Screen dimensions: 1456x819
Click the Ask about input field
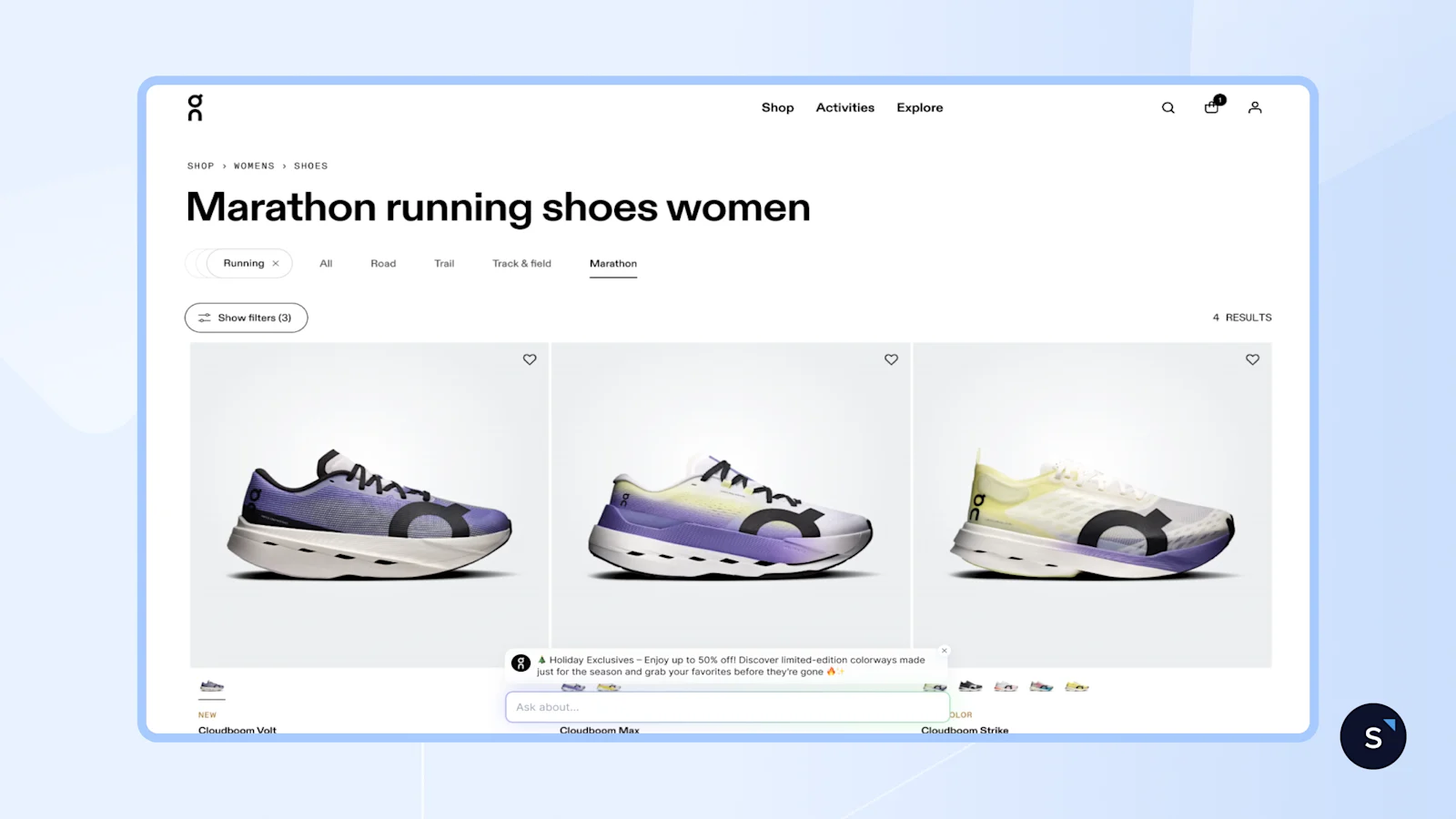coord(727,707)
